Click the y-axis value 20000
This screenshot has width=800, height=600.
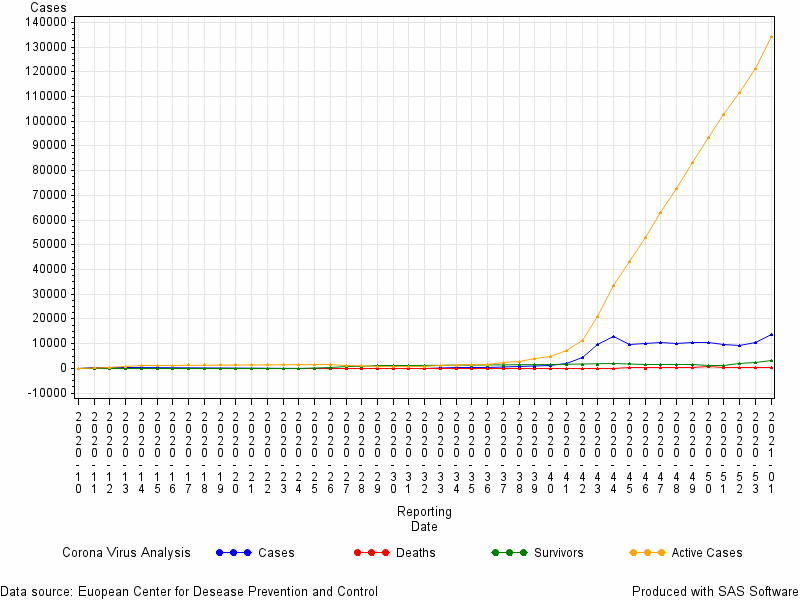click(48, 318)
